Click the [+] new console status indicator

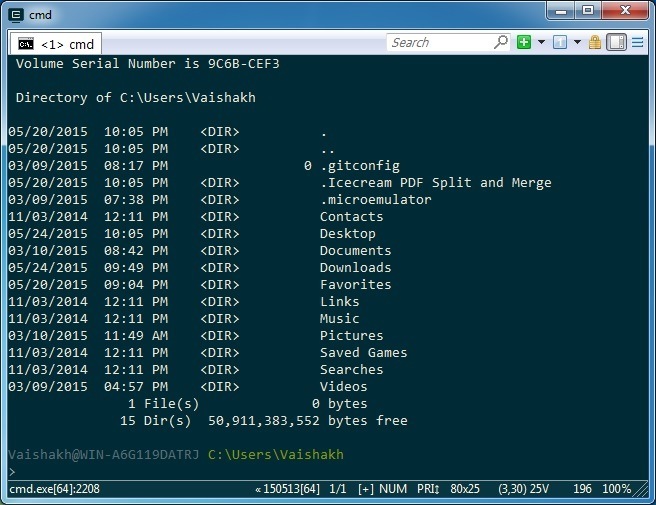pos(365,489)
